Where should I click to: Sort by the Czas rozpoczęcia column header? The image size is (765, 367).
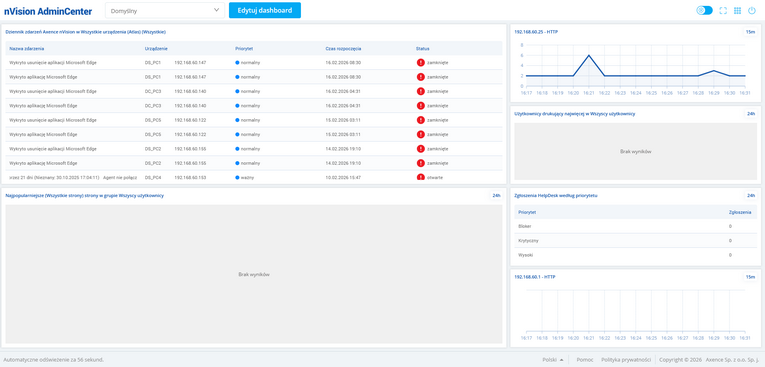(343, 49)
